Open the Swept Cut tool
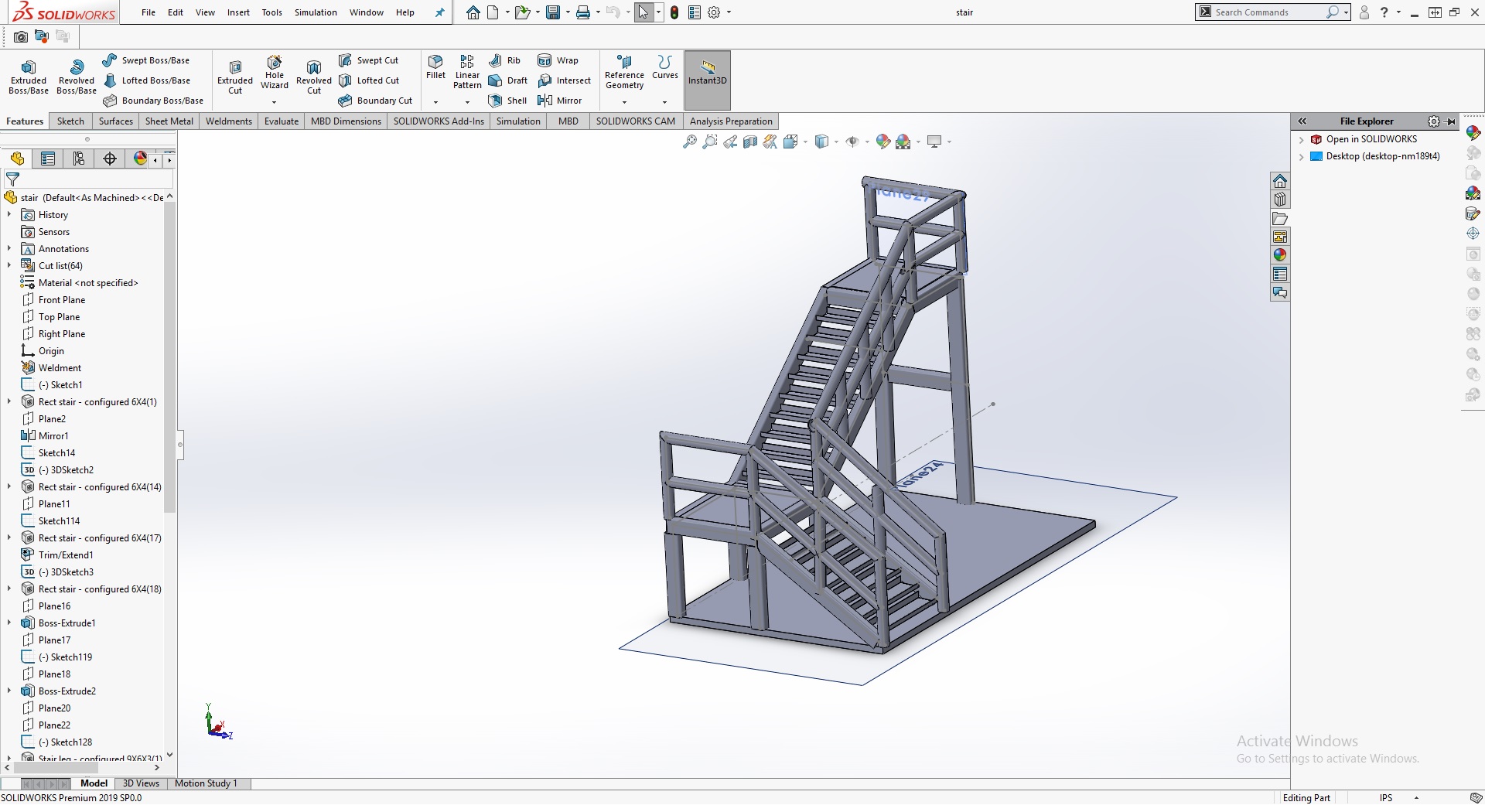This screenshot has width=1485, height=812. [369, 60]
